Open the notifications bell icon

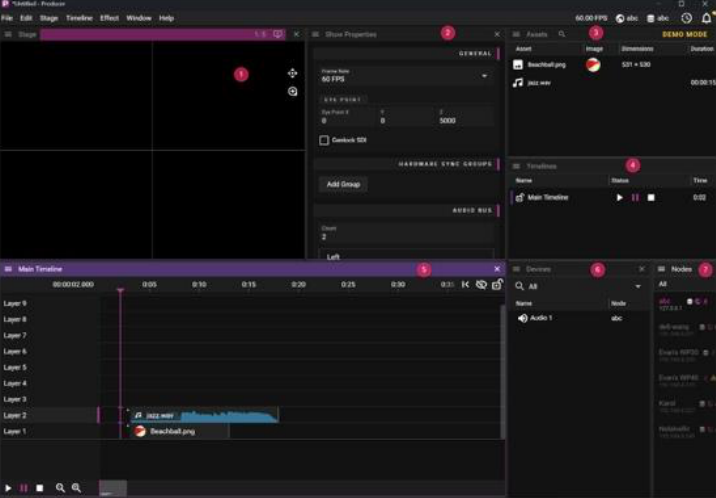click(x=706, y=18)
